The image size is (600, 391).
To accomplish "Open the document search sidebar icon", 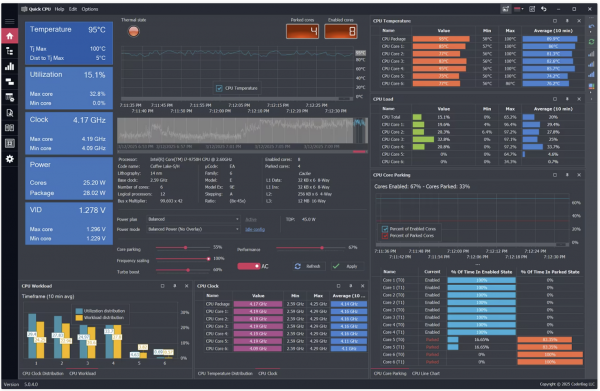I will [10, 112].
